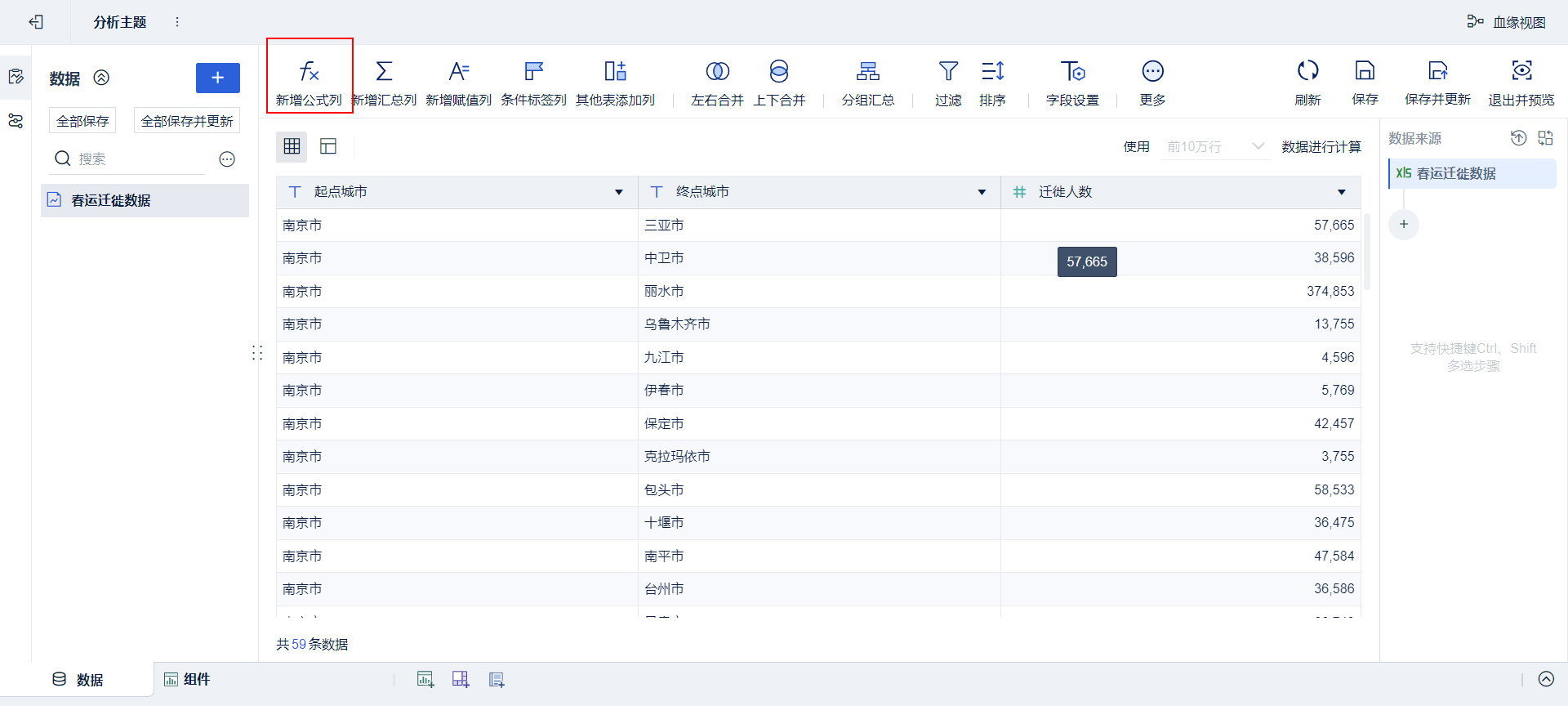The height and width of the screenshot is (706, 1568).
Task: Open the 前10万行 row limit dropdown
Action: (x=1215, y=147)
